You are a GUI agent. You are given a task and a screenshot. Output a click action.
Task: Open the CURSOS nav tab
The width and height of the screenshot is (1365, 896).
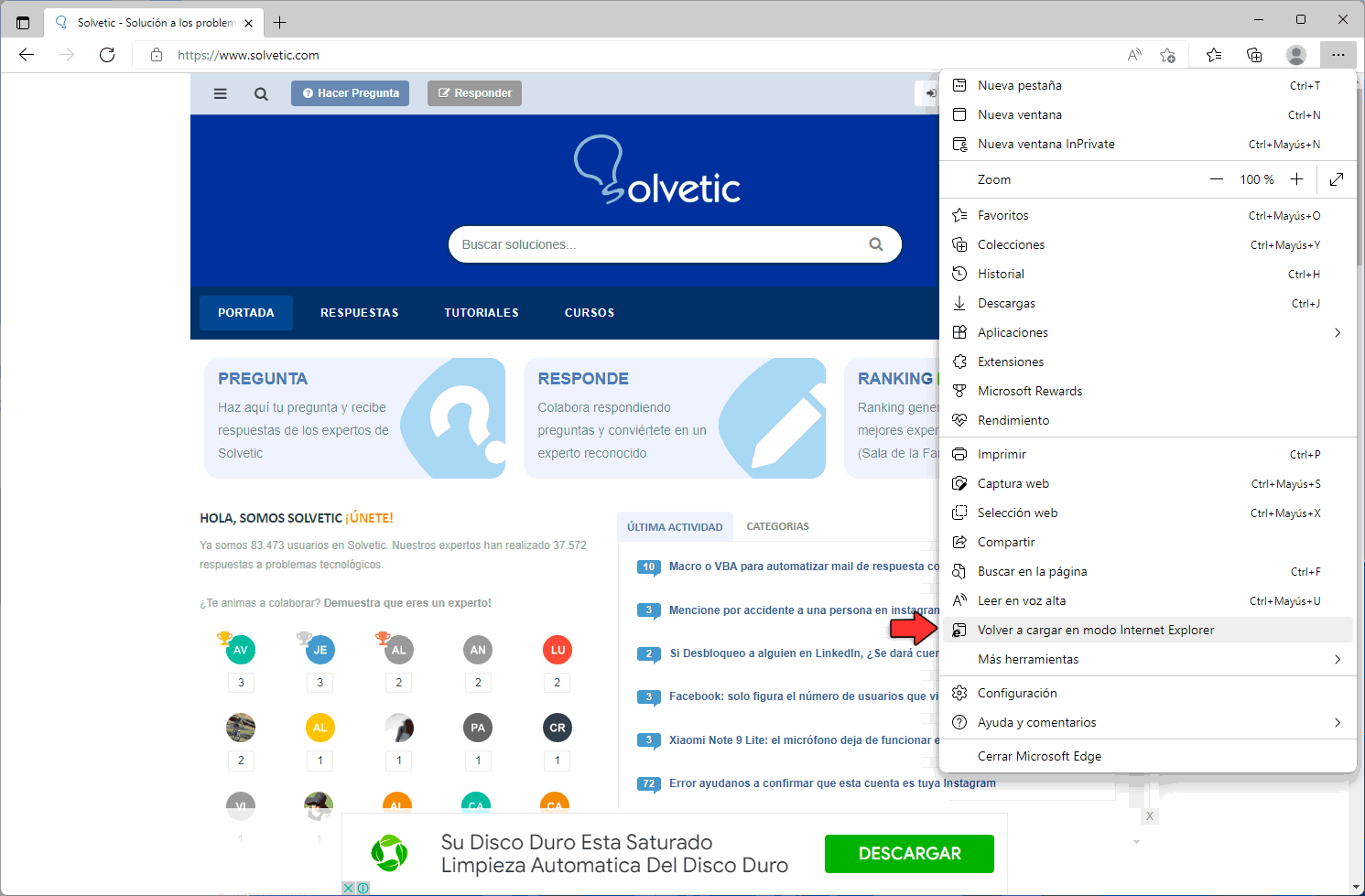590,313
